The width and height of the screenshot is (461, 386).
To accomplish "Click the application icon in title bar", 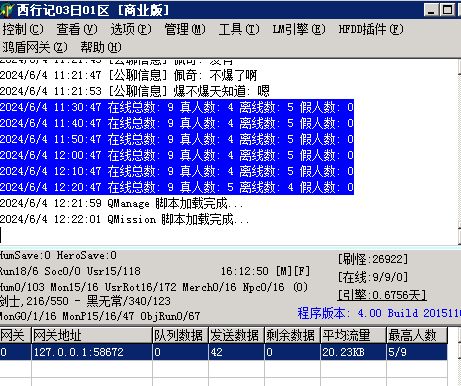I will 7,10.
